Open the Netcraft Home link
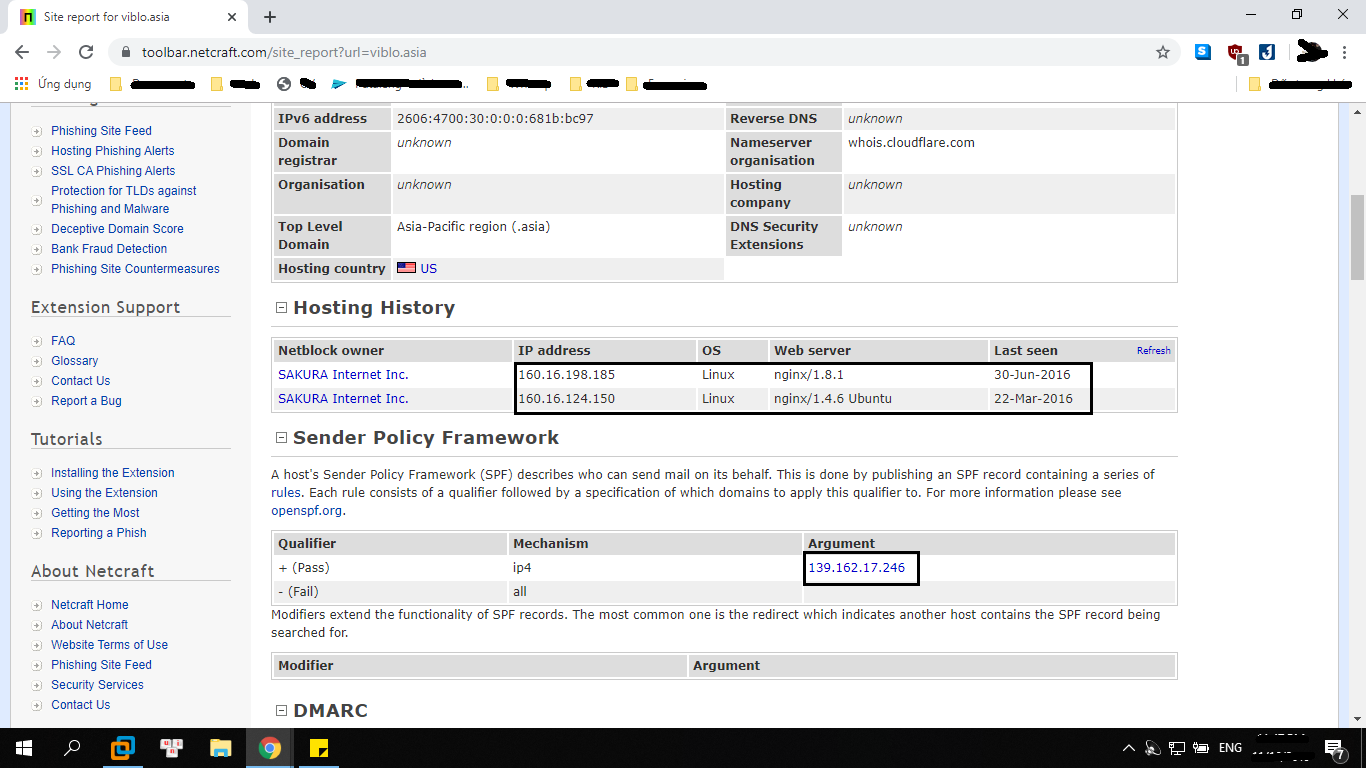The width and height of the screenshot is (1366, 768). (90, 605)
